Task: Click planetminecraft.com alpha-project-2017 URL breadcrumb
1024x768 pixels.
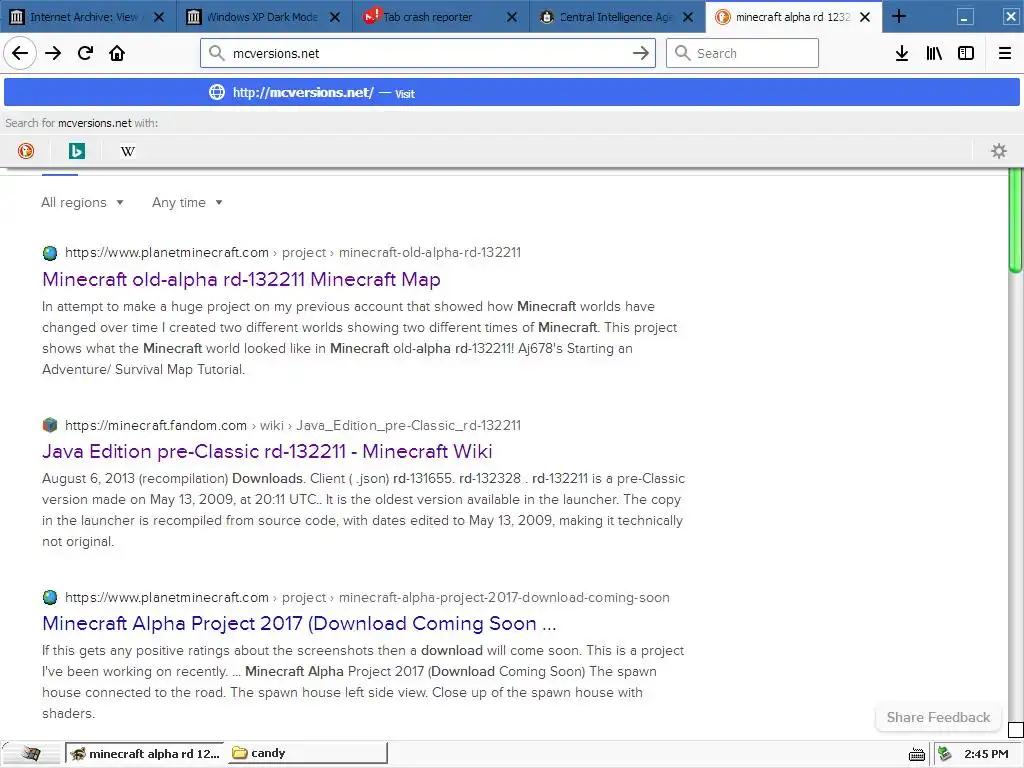Action: [367, 597]
